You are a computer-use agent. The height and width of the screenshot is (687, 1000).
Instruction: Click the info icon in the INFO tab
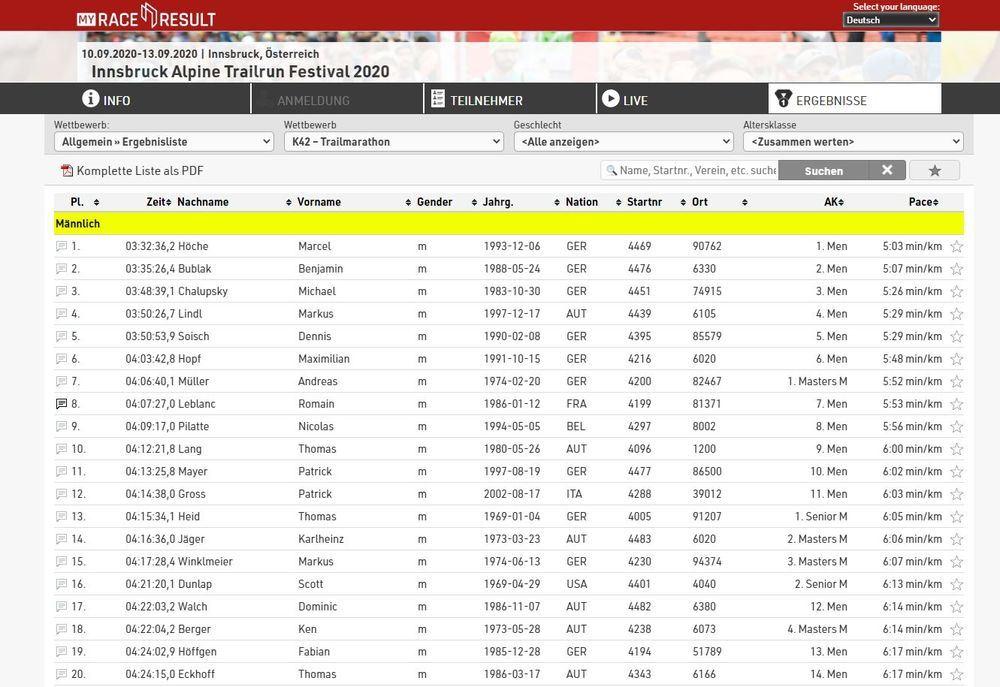tap(91, 99)
